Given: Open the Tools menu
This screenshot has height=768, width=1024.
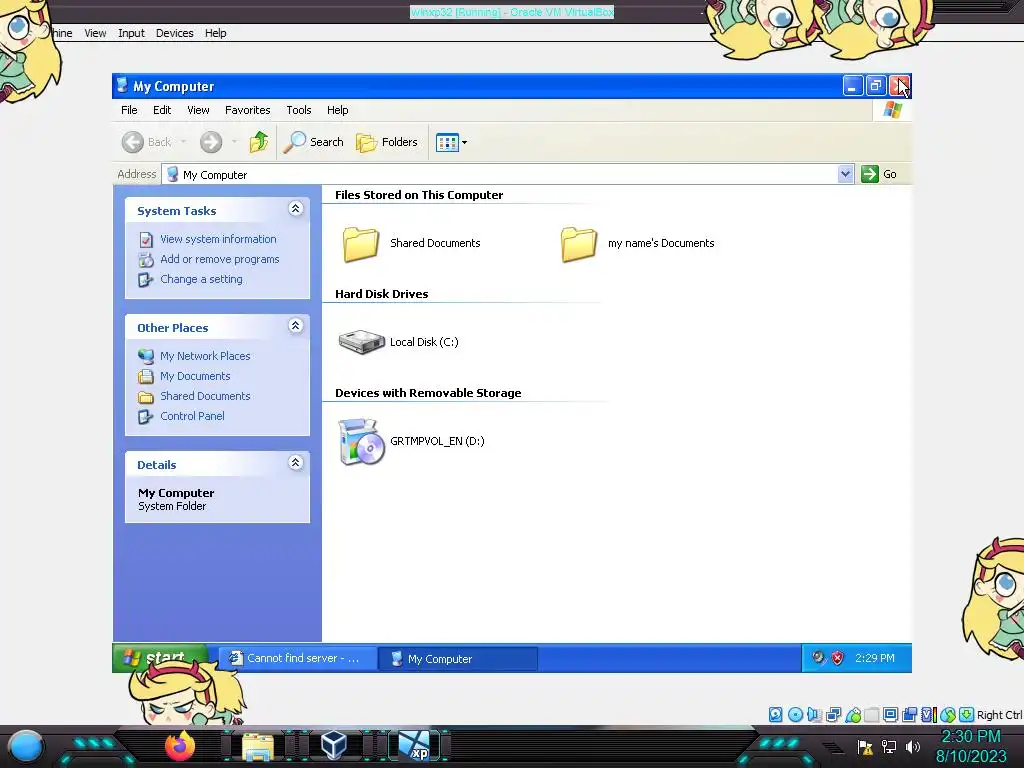Looking at the screenshot, I should [x=298, y=110].
